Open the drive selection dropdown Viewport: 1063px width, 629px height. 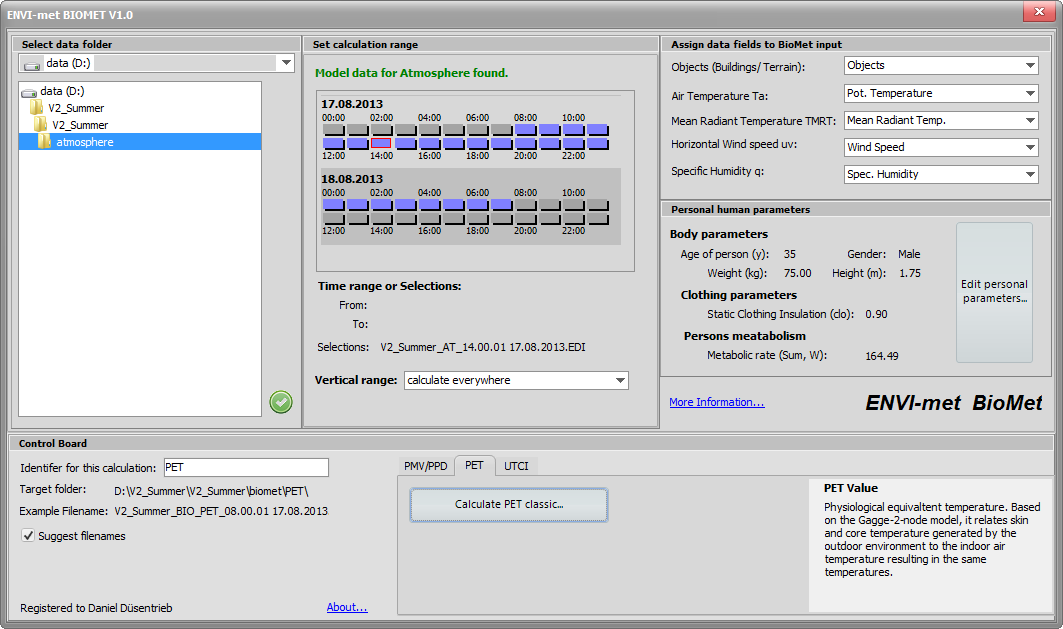click(286, 63)
